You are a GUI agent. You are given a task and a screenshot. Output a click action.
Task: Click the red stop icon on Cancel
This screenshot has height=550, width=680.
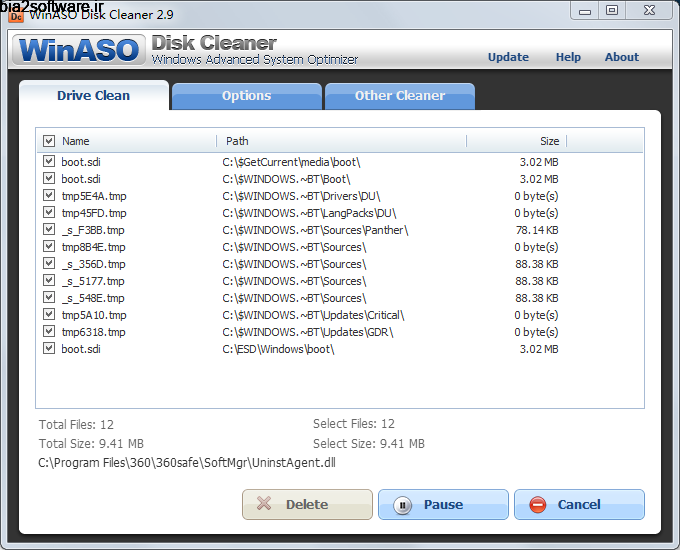[538, 505]
